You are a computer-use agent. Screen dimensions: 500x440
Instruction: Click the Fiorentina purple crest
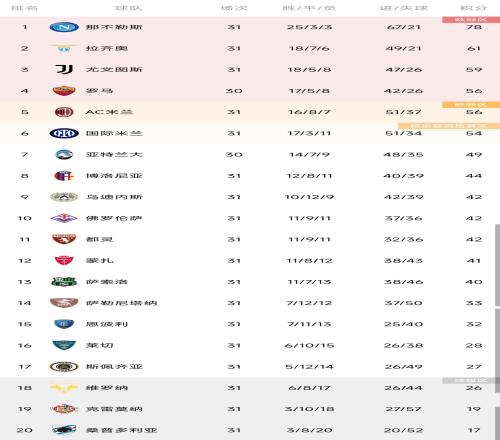(x=64, y=218)
